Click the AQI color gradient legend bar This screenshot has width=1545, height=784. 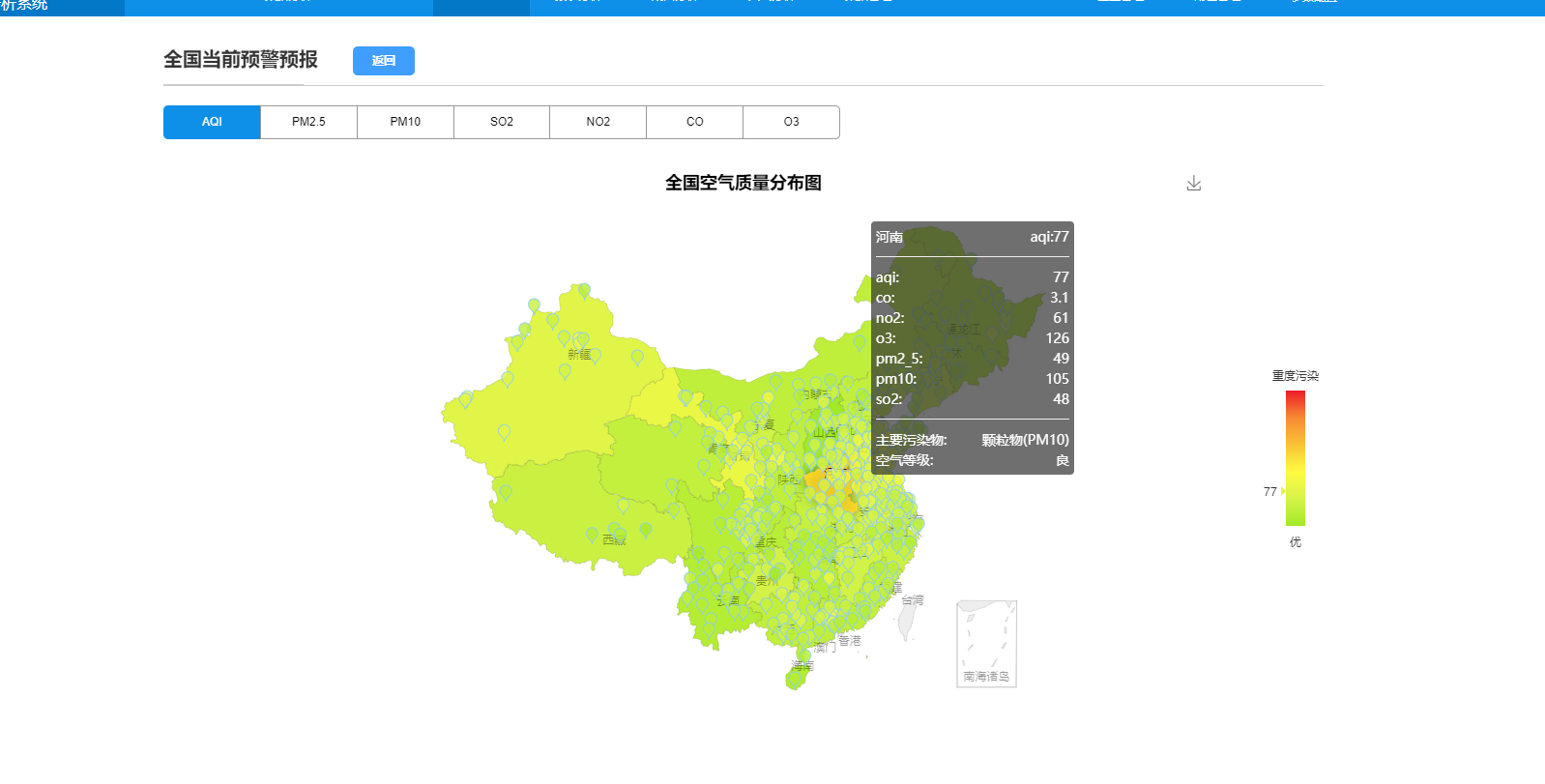pyautogui.click(x=1296, y=458)
